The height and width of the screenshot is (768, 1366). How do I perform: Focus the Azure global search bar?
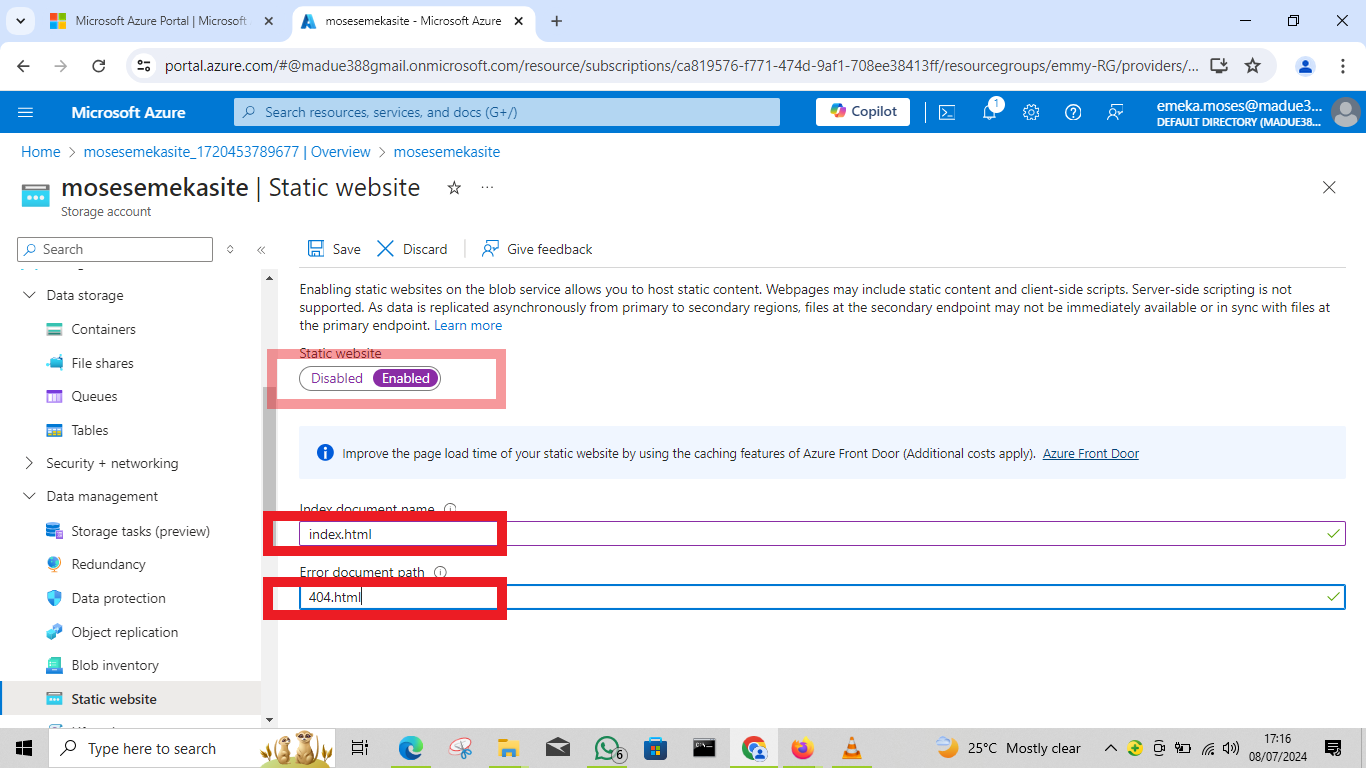pyautogui.click(x=507, y=112)
